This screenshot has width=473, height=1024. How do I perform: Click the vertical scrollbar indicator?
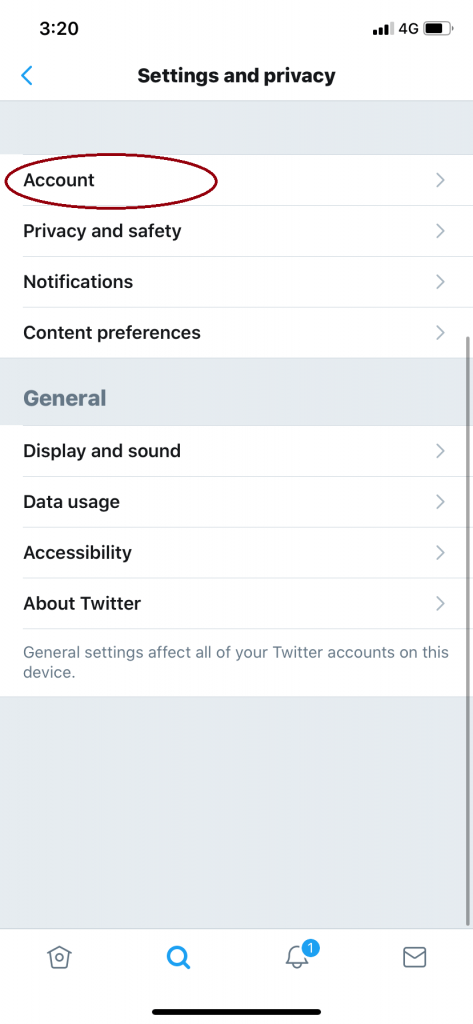468,631
